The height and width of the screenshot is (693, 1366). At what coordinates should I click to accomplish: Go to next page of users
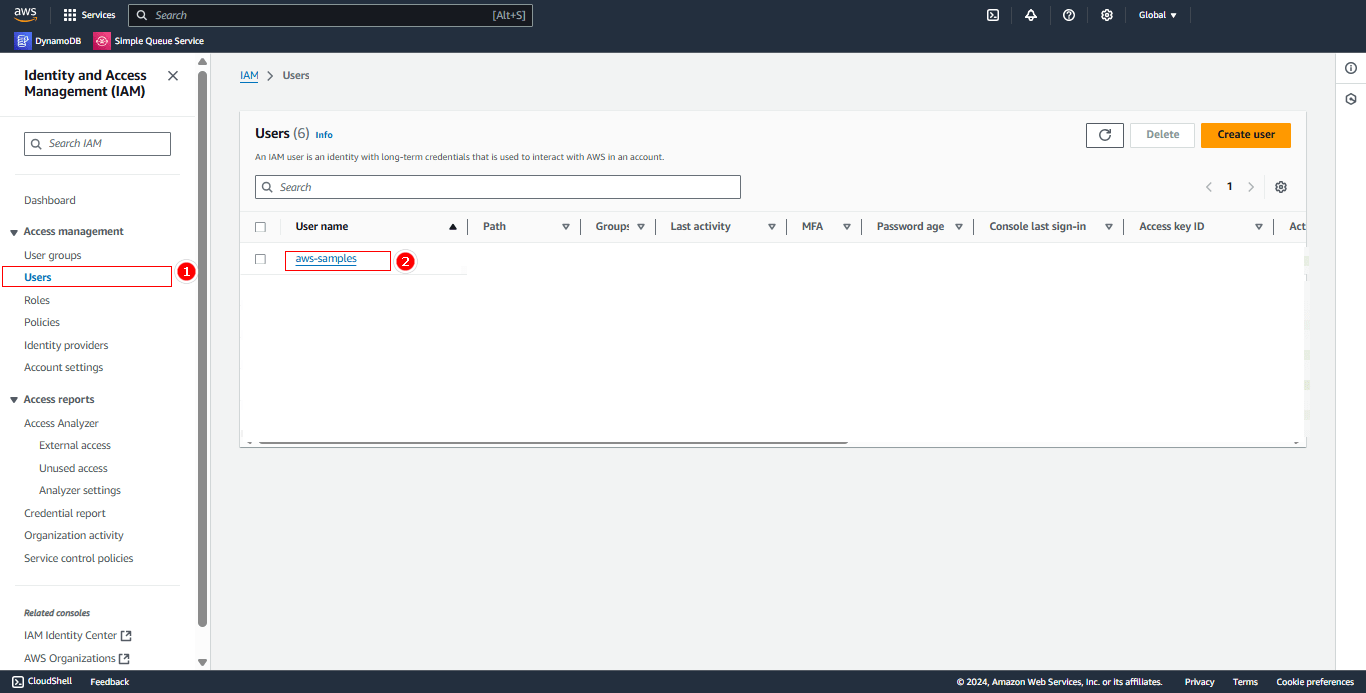1251,187
